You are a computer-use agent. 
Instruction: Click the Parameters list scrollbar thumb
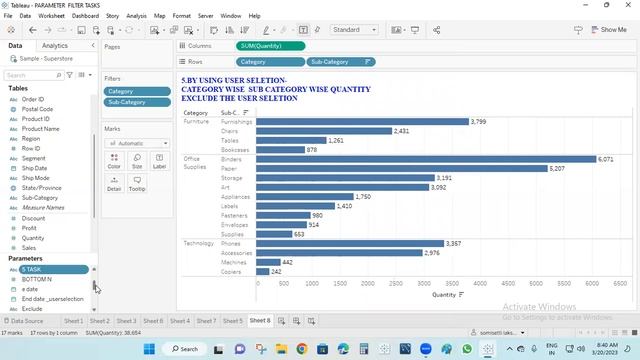click(x=94, y=285)
